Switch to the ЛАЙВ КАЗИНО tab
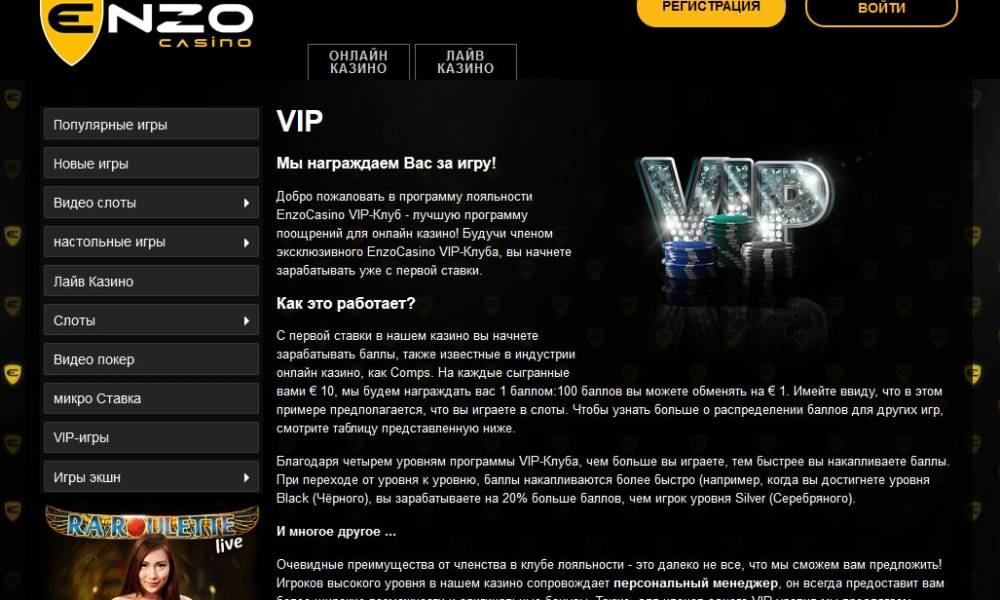The image size is (1000, 600). (x=466, y=62)
